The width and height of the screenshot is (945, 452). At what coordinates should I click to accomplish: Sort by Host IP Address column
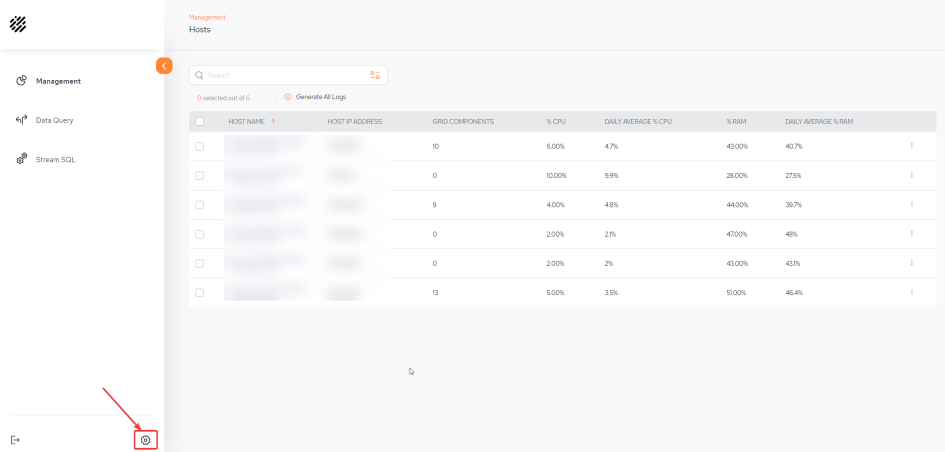click(355, 122)
